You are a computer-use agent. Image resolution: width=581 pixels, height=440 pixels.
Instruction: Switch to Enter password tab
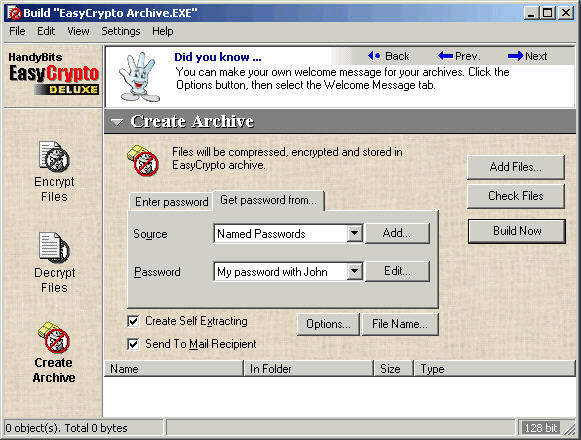tap(171, 202)
